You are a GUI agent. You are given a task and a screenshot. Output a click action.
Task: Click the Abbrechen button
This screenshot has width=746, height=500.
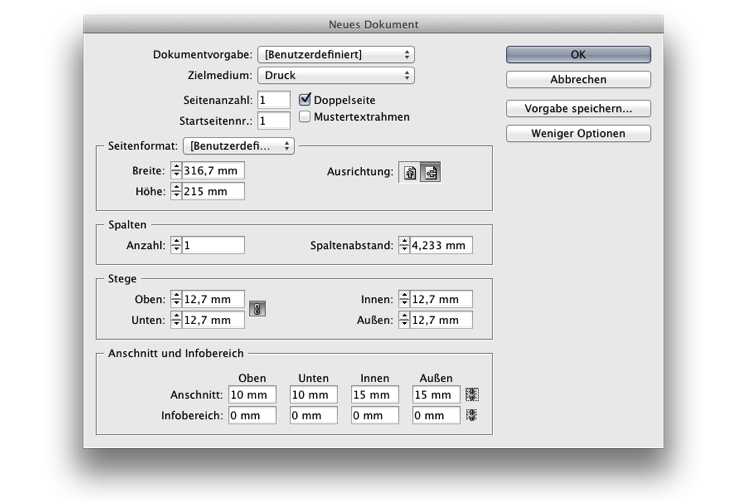pyautogui.click(x=578, y=80)
